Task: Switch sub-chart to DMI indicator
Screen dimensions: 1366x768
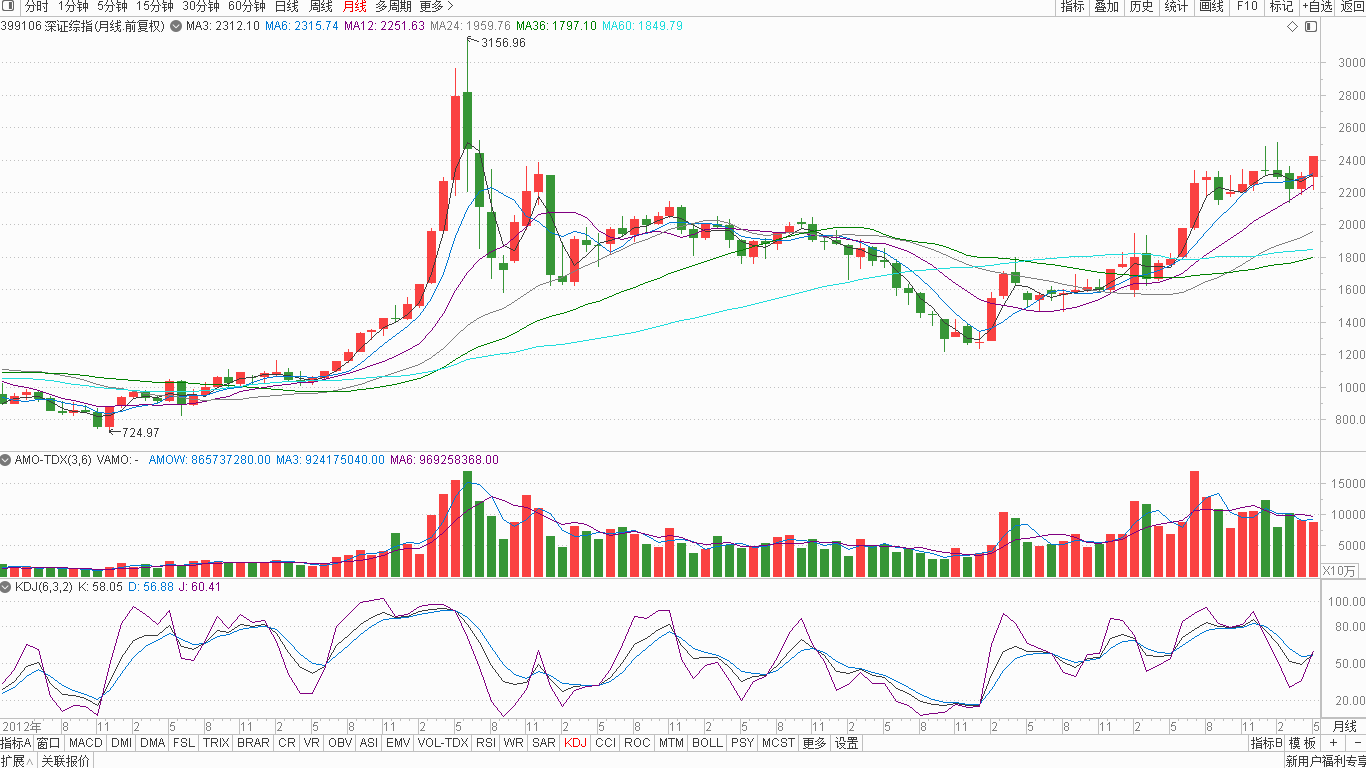Action: [121, 743]
